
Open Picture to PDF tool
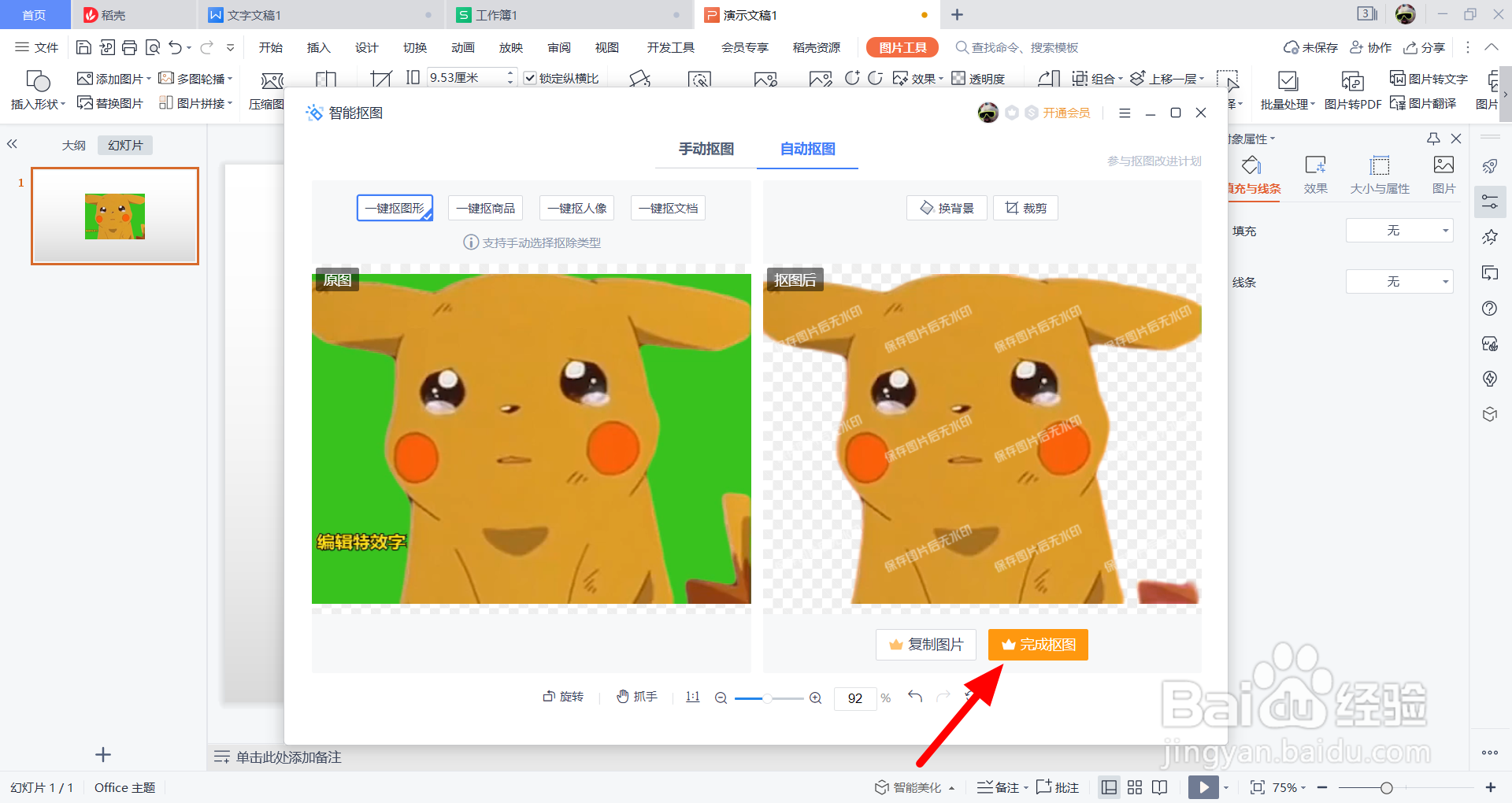(1353, 91)
